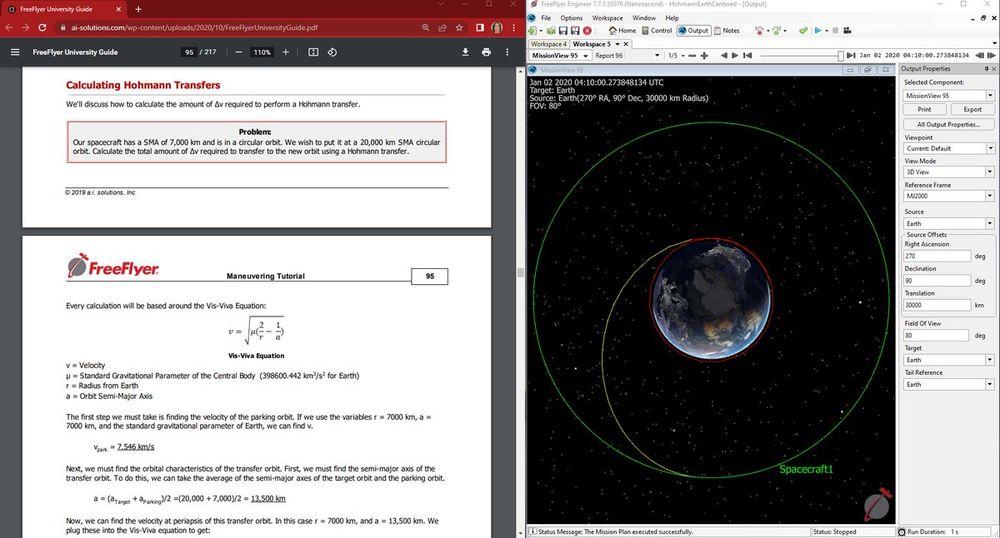This screenshot has width=1000, height=538.
Task: Click the double-arrow fast forward control
Action: 992,55
